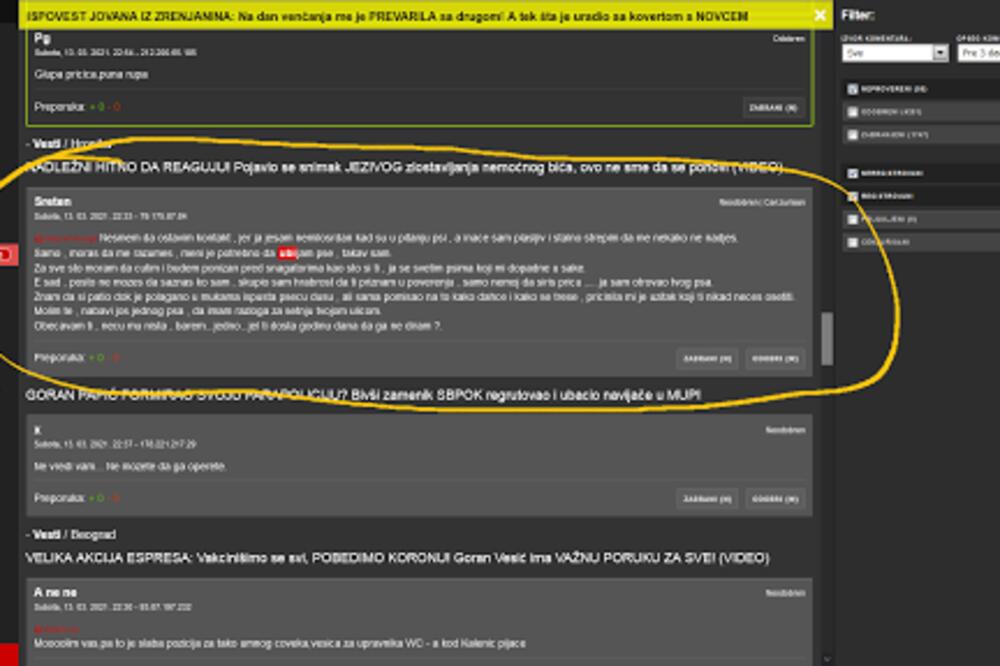
Task: Click the highlighted red word in Sreten's comment
Action: [288, 253]
